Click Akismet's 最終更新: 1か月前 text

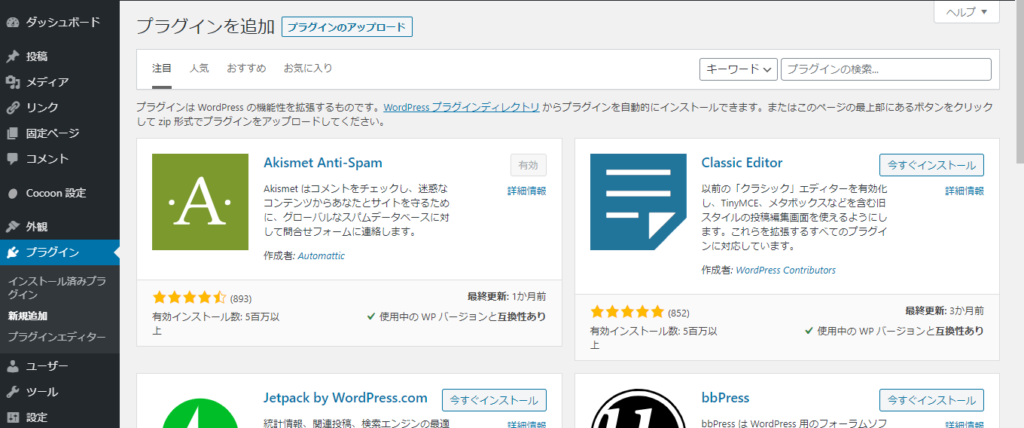507,297
